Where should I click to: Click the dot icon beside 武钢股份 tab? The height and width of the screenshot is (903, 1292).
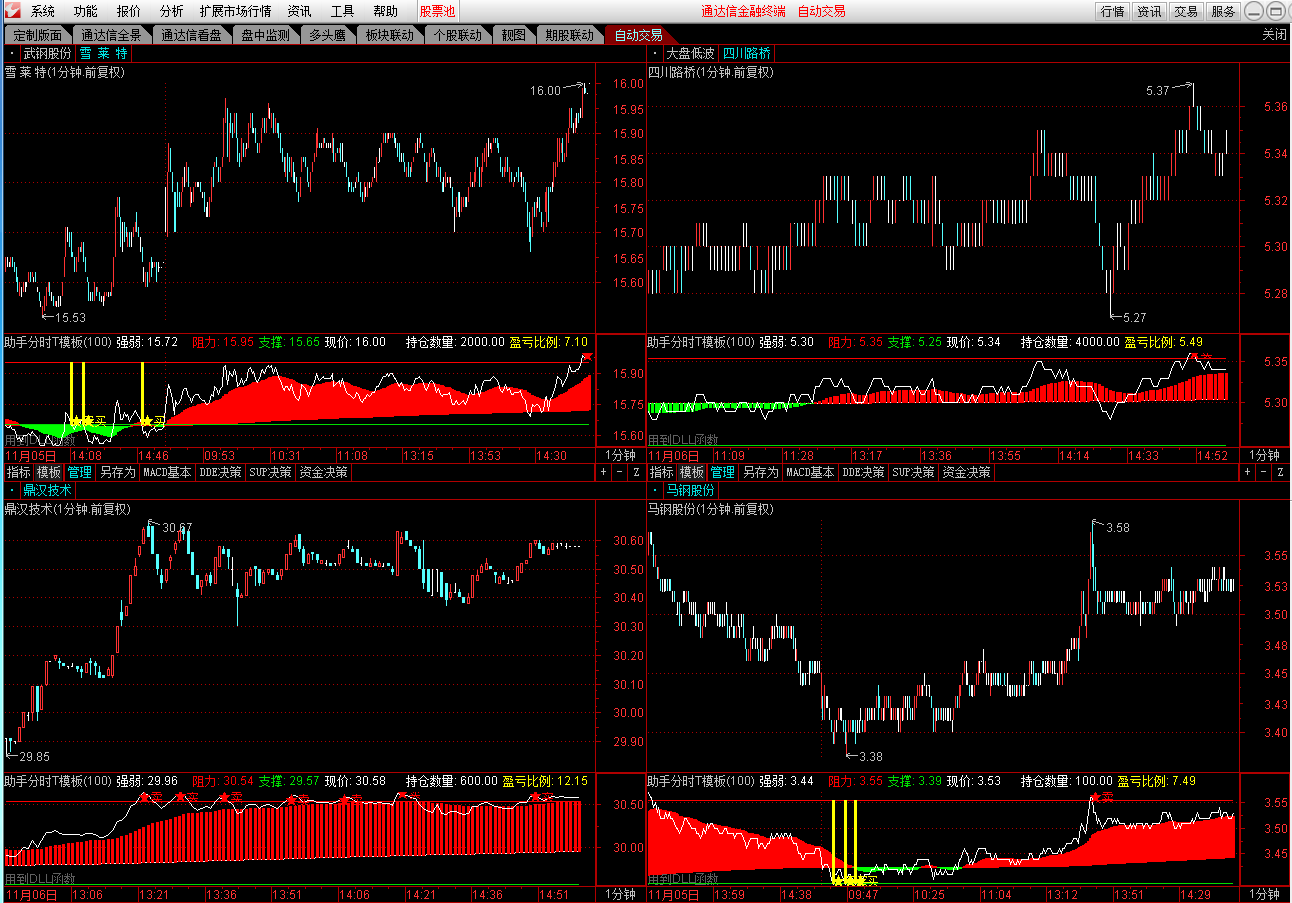click(11, 54)
